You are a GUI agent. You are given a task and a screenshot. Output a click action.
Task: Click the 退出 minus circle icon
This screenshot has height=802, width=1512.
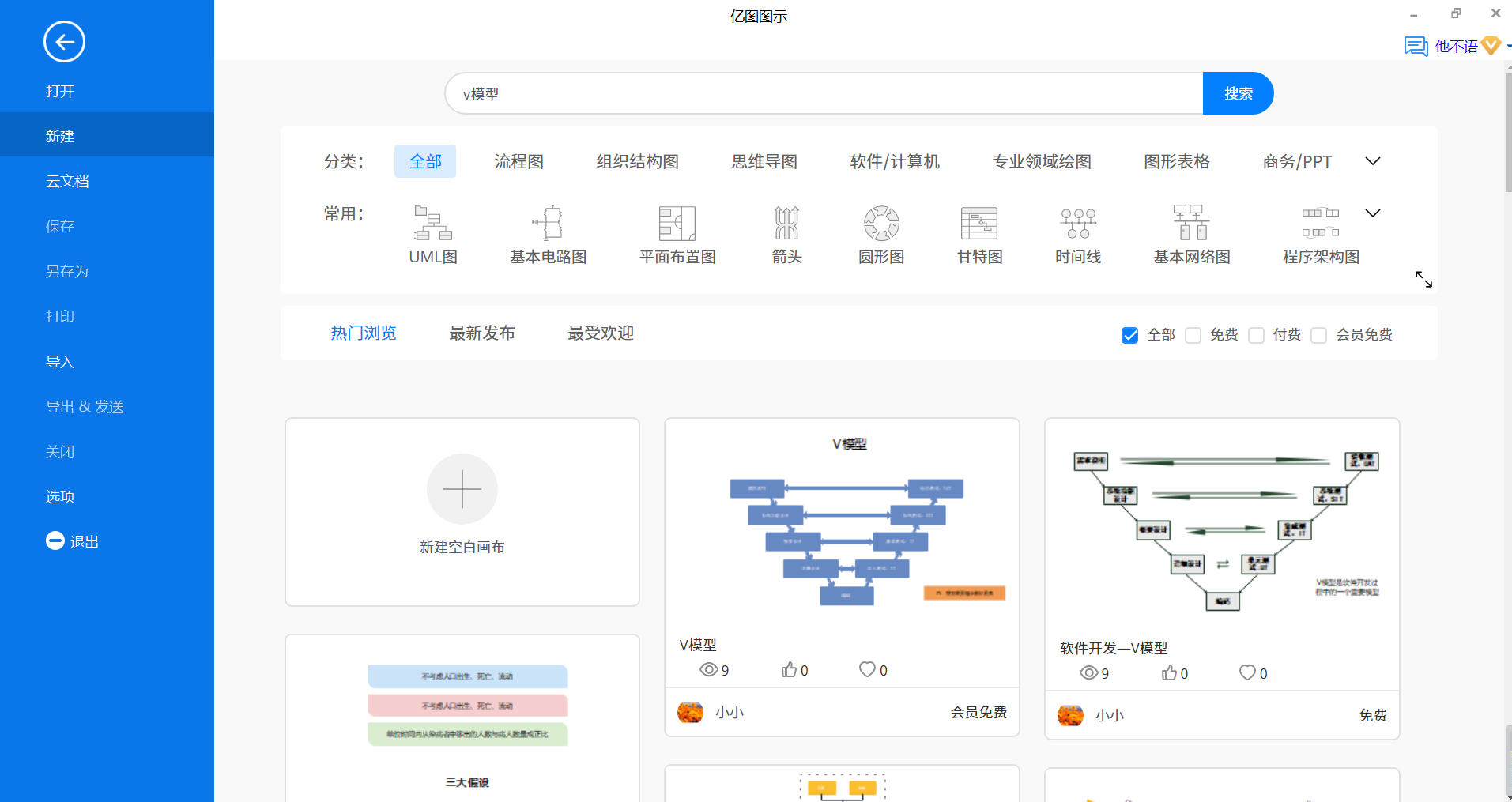pyautogui.click(x=55, y=541)
